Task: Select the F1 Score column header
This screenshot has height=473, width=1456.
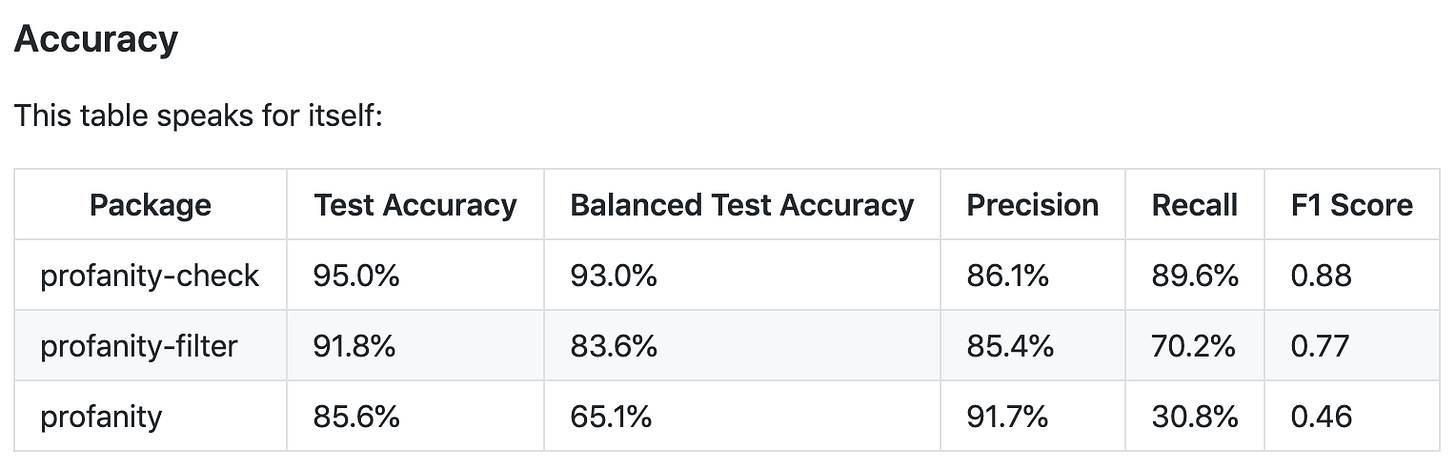Action: [1352, 205]
